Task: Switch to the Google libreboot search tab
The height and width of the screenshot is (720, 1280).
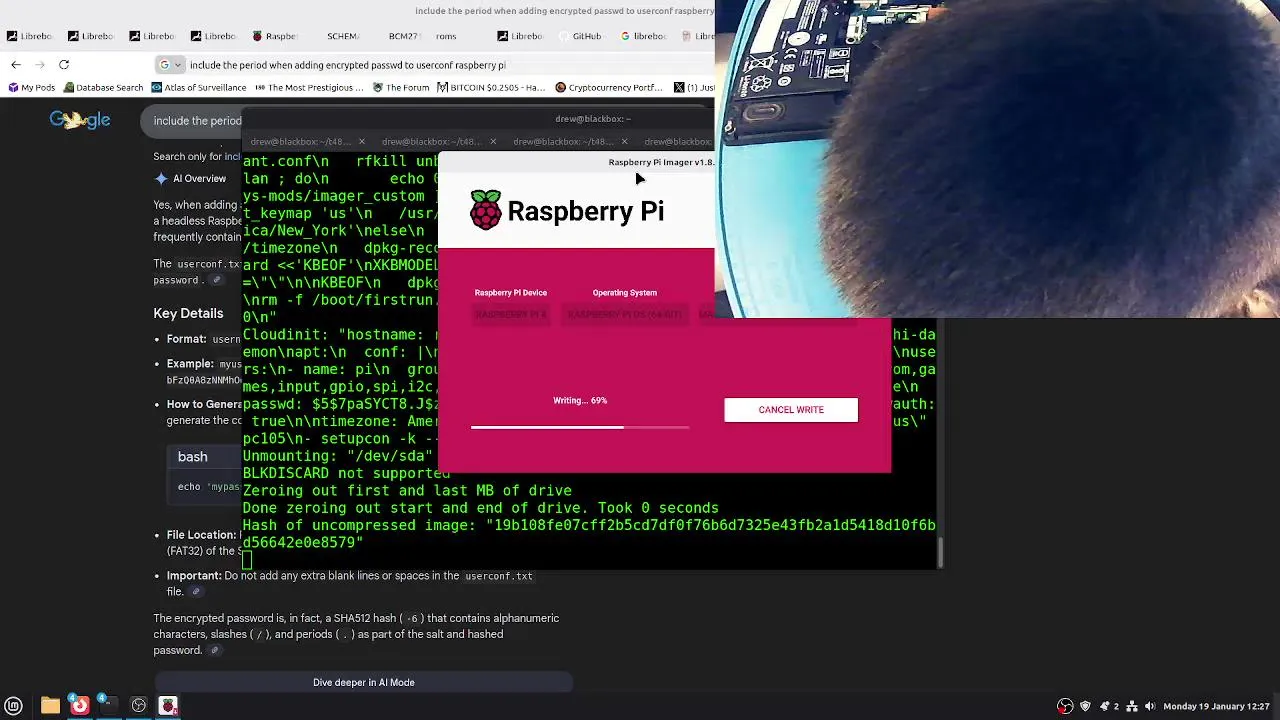Action: click(642, 36)
